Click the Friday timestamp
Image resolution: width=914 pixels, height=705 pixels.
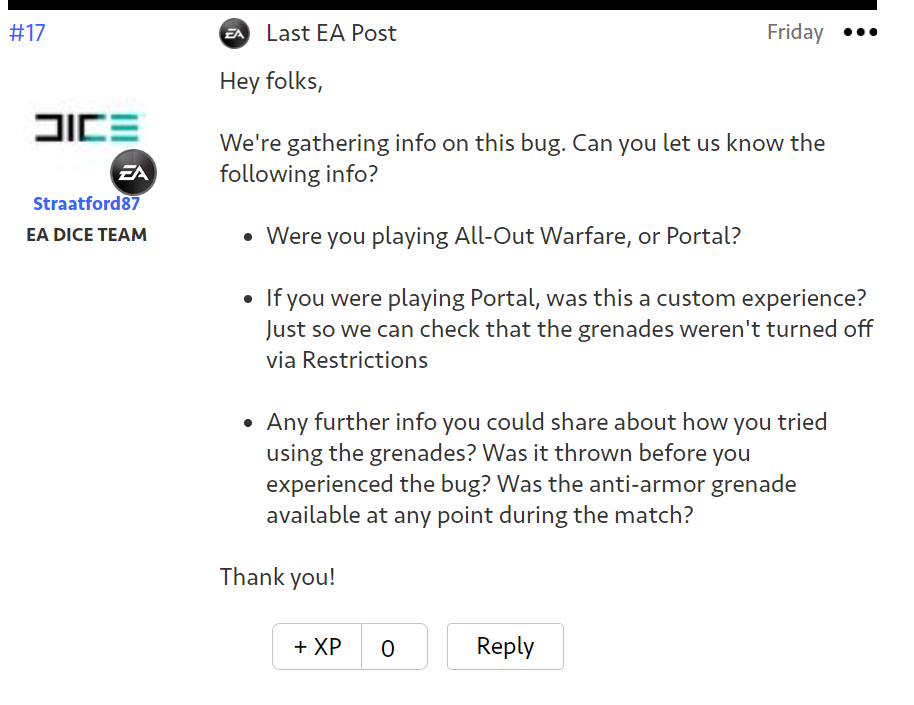coord(795,33)
